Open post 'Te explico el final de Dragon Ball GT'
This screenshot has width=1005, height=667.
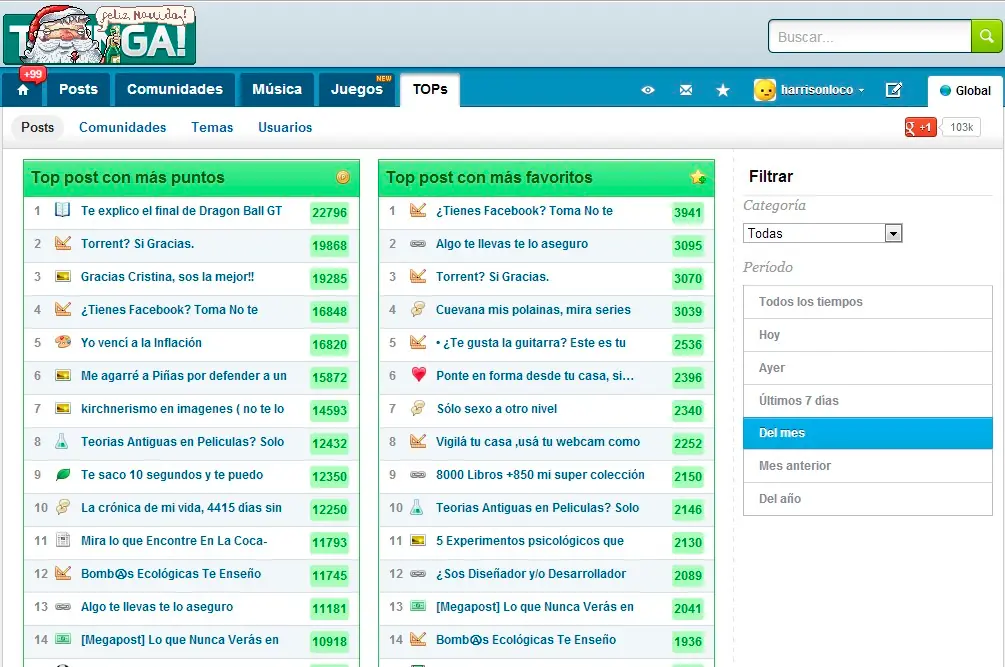pyautogui.click(x=181, y=211)
